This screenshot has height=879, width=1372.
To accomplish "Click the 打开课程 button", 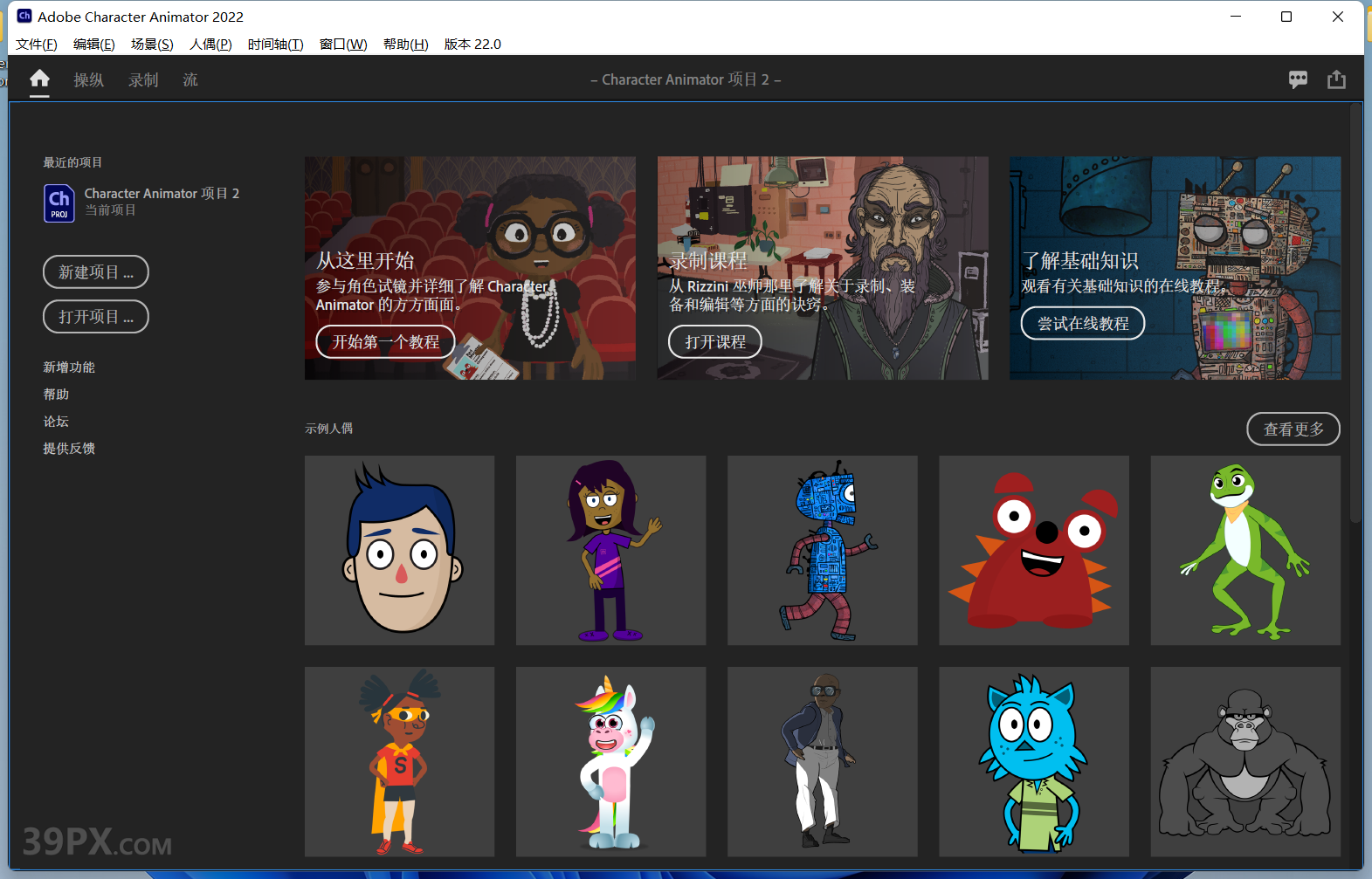I will [x=715, y=342].
